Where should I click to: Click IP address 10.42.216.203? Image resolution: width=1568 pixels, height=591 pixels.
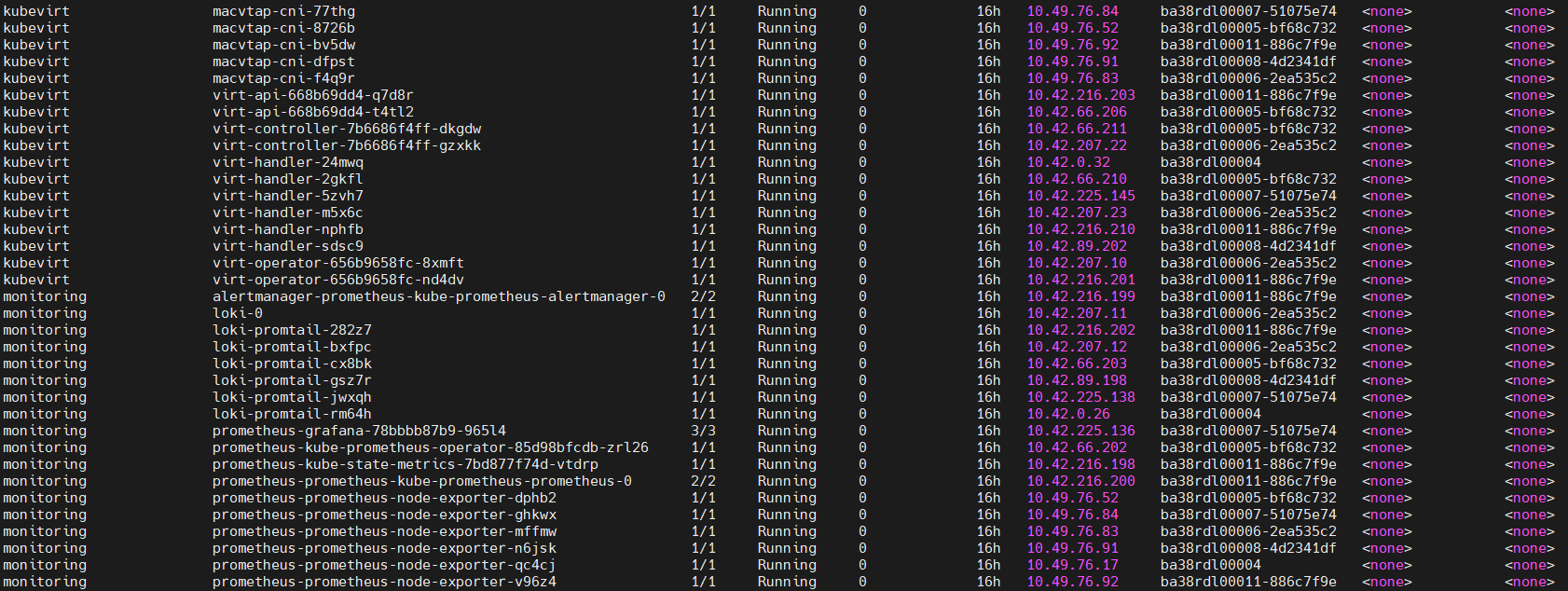1081,95
